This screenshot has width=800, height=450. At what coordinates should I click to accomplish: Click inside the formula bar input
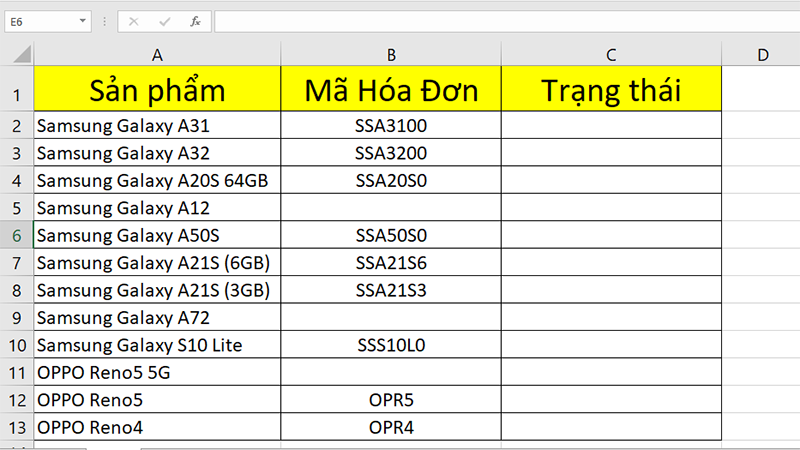point(507,22)
